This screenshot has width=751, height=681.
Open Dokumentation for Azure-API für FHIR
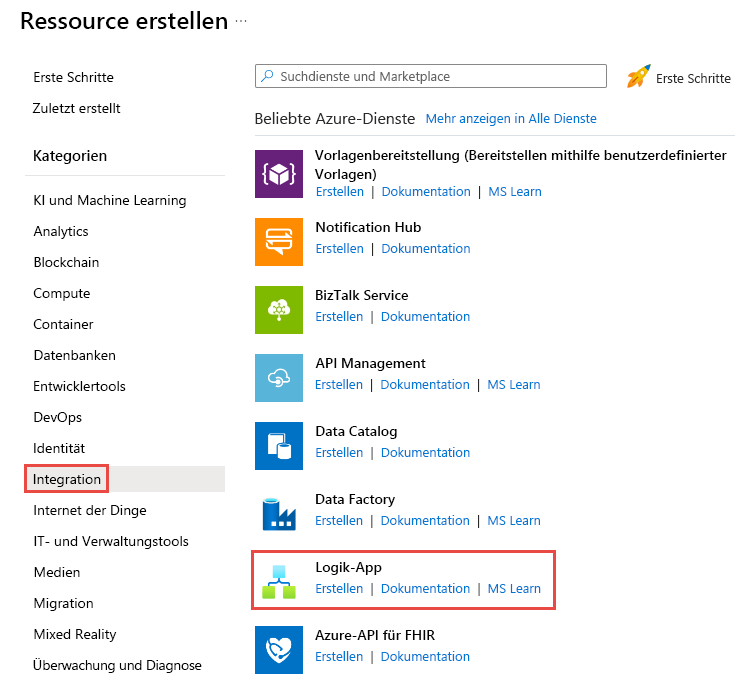click(425, 657)
